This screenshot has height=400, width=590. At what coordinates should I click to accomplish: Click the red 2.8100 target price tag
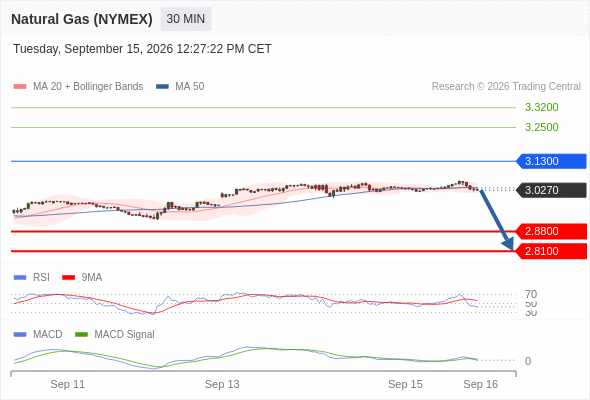[x=551, y=251]
